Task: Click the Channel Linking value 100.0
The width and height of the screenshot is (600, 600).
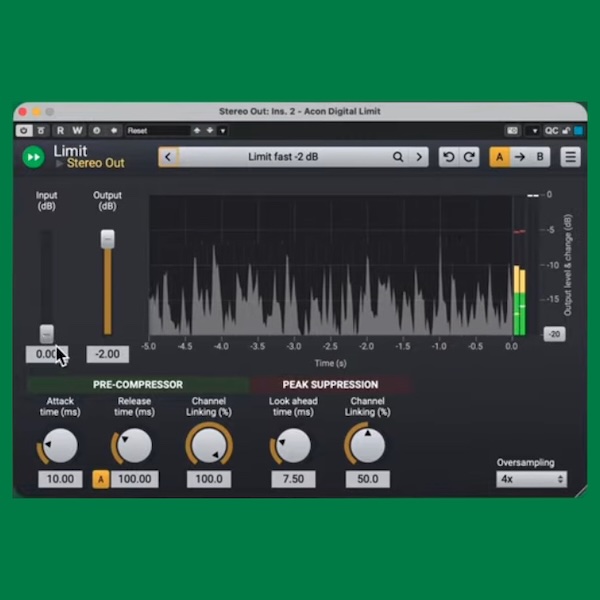Action: coord(209,479)
